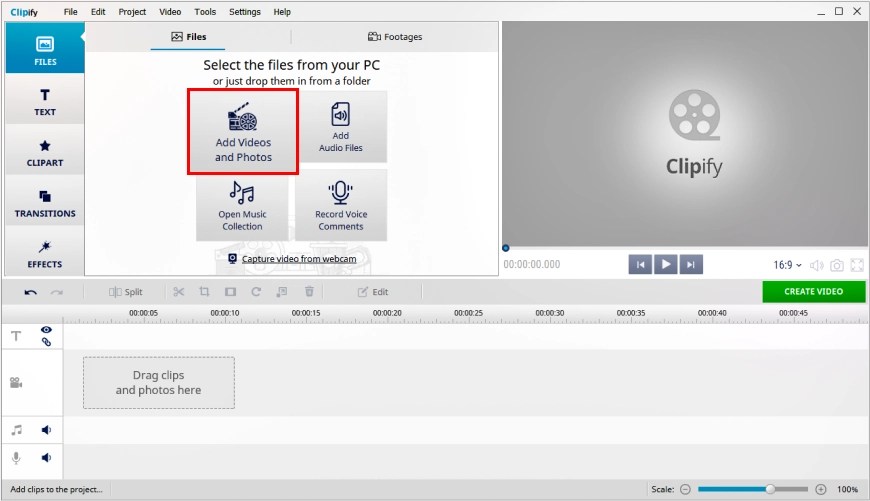The height and width of the screenshot is (501, 870).
Task: Click the Drag clips and photos here area
Action: point(159,383)
